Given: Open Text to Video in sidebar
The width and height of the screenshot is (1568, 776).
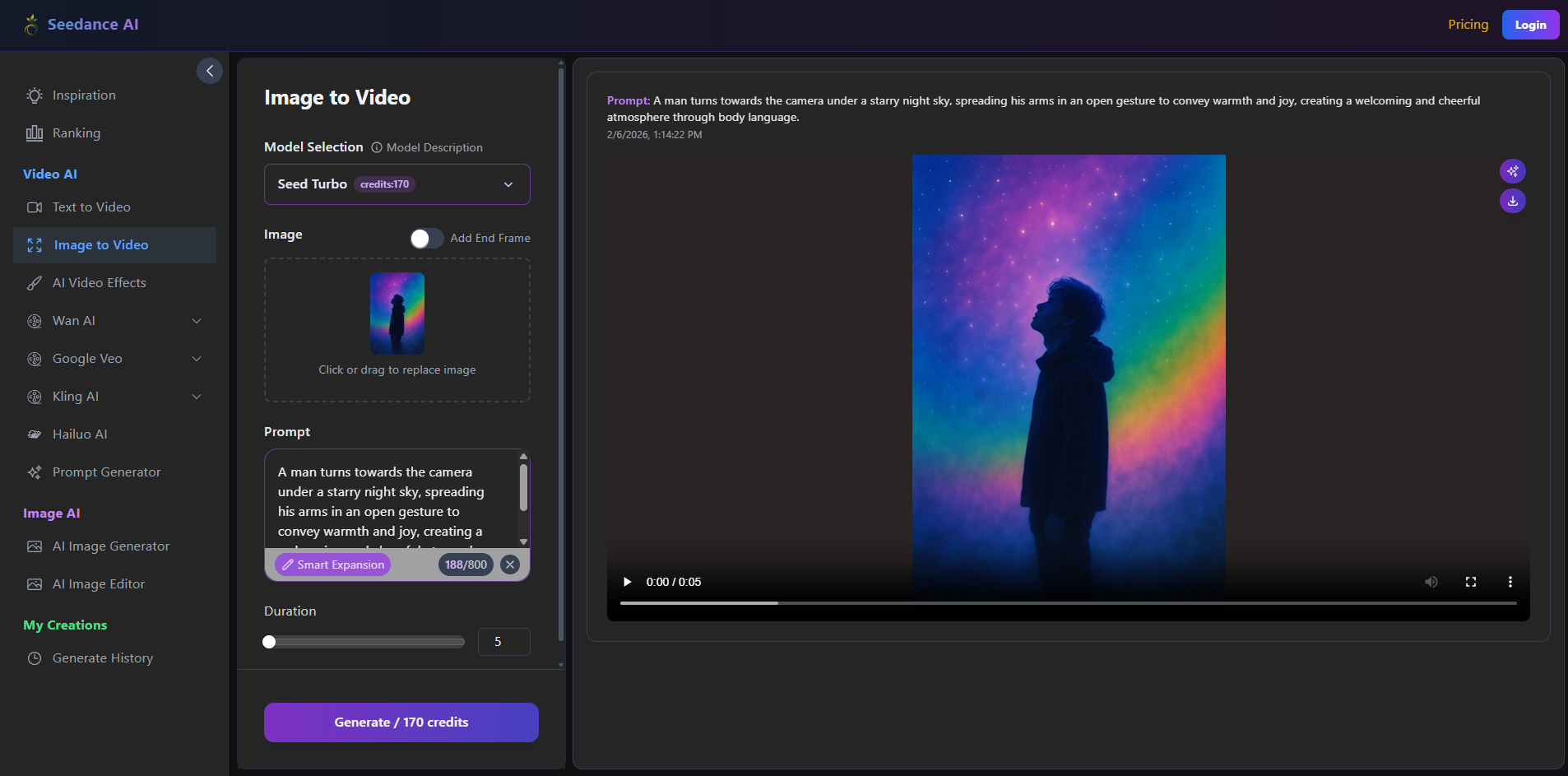Looking at the screenshot, I should pyautogui.click(x=91, y=207).
